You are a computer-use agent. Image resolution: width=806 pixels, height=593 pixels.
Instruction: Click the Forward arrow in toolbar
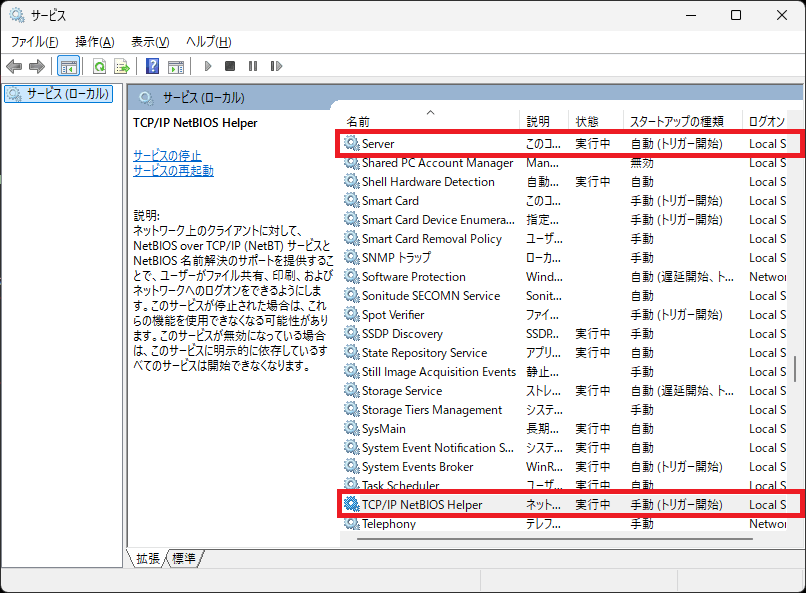(37, 67)
